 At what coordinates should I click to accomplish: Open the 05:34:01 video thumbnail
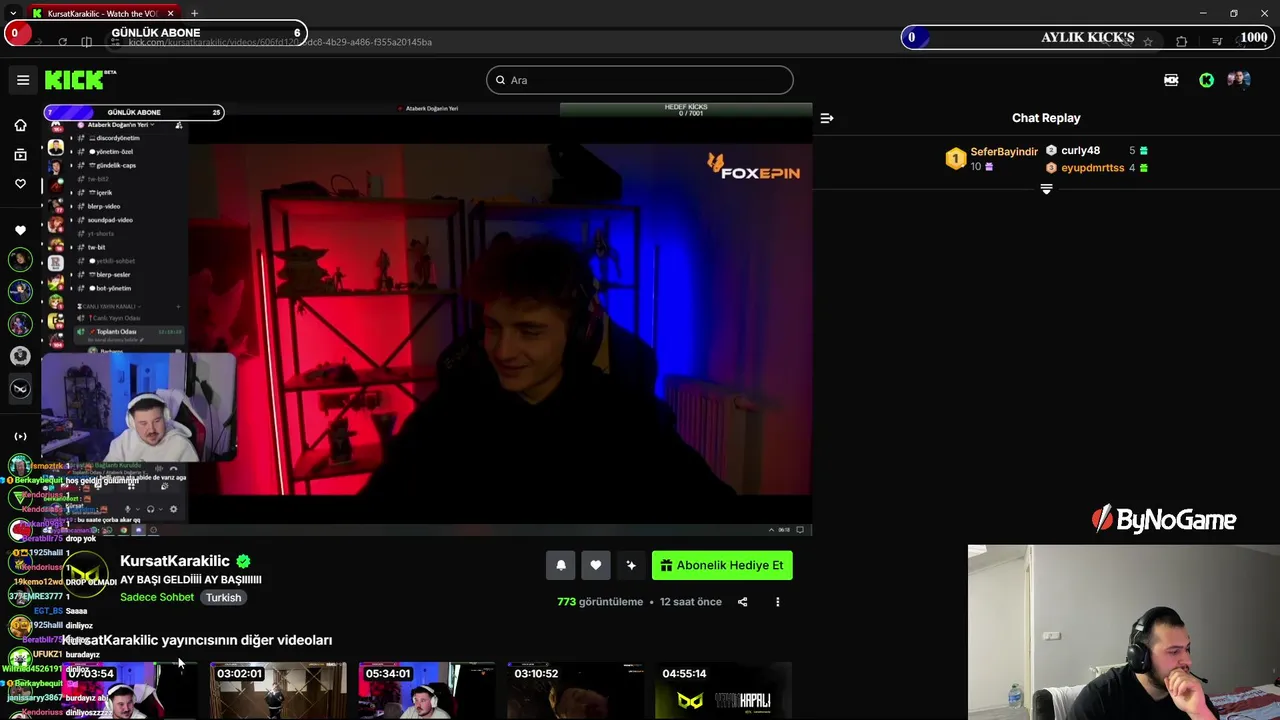point(426,691)
